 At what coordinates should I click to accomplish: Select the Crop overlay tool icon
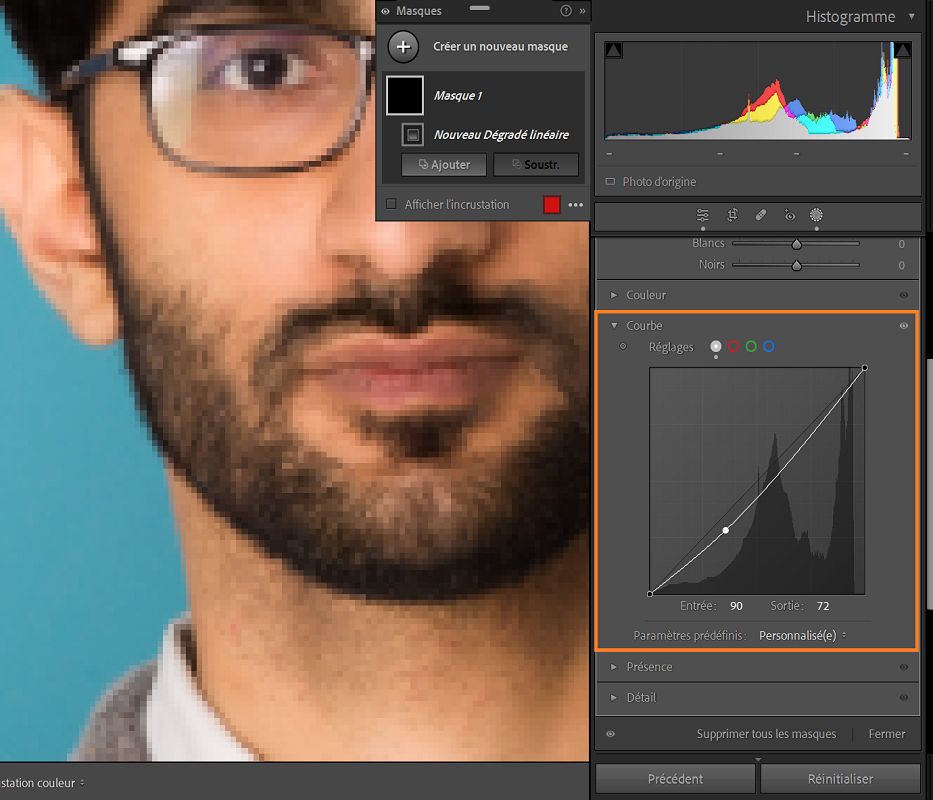pyautogui.click(x=732, y=215)
